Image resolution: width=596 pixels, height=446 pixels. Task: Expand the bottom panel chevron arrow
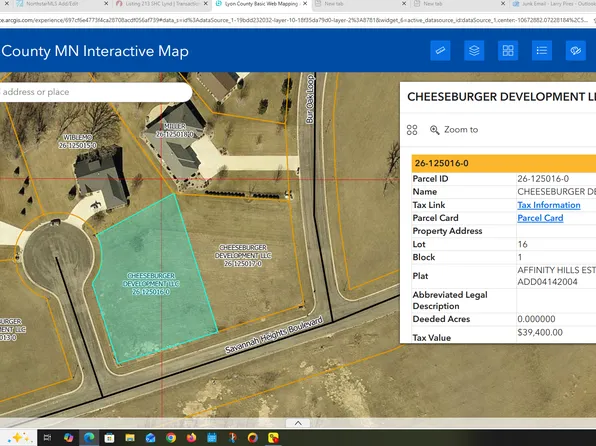tap(298, 423)
